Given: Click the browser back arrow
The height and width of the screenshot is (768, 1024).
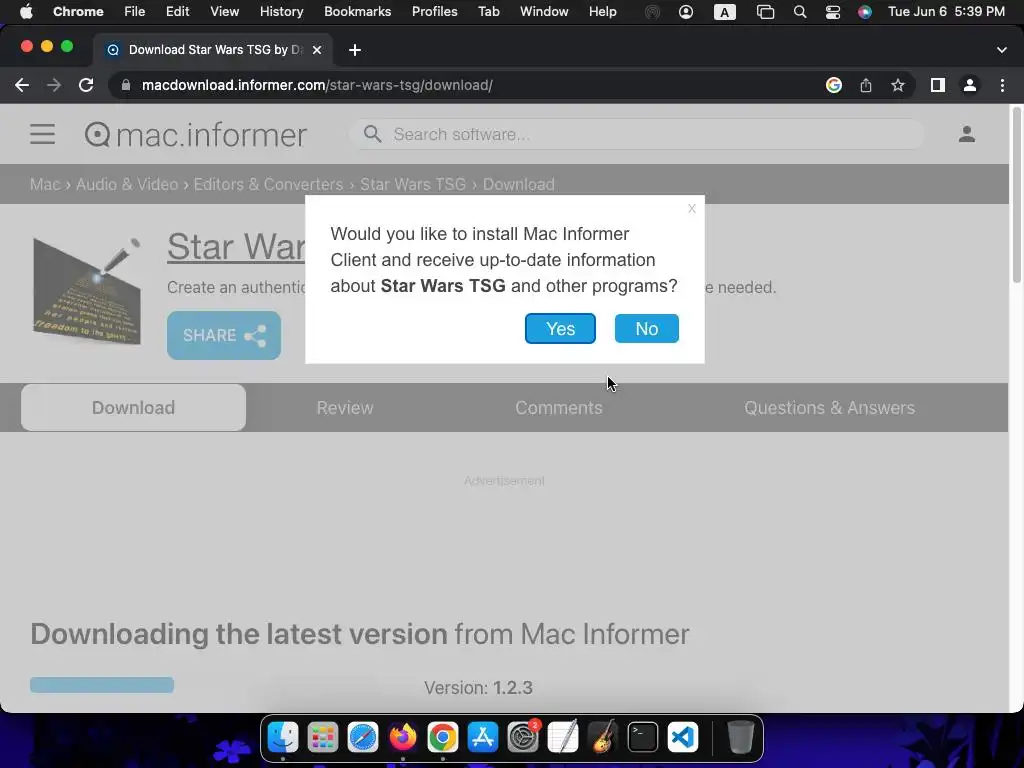Looking at the screenshot, I should click(x=22, y=85).
